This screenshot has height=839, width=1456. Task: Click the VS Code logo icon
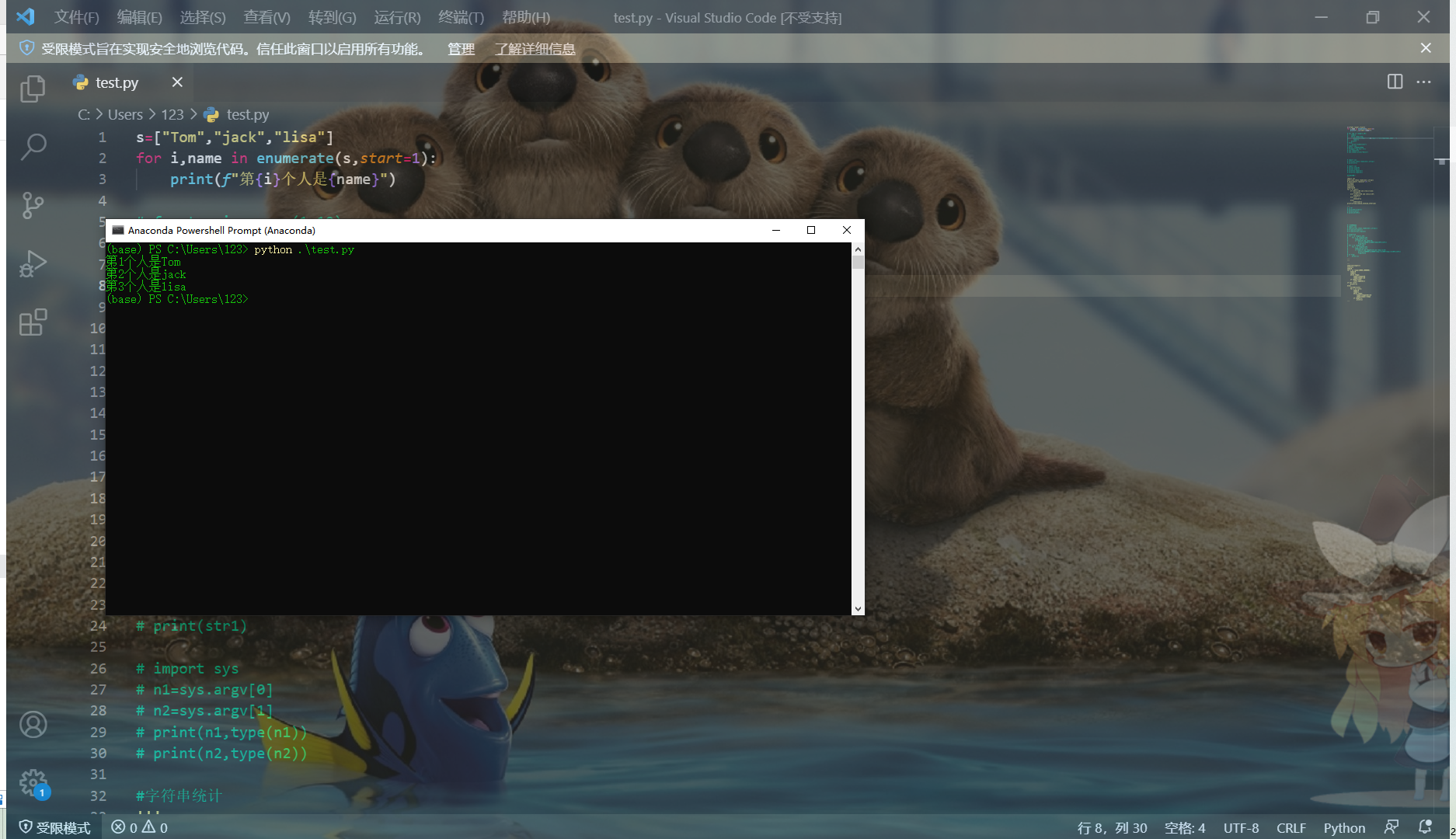click(x=26, y=16)
